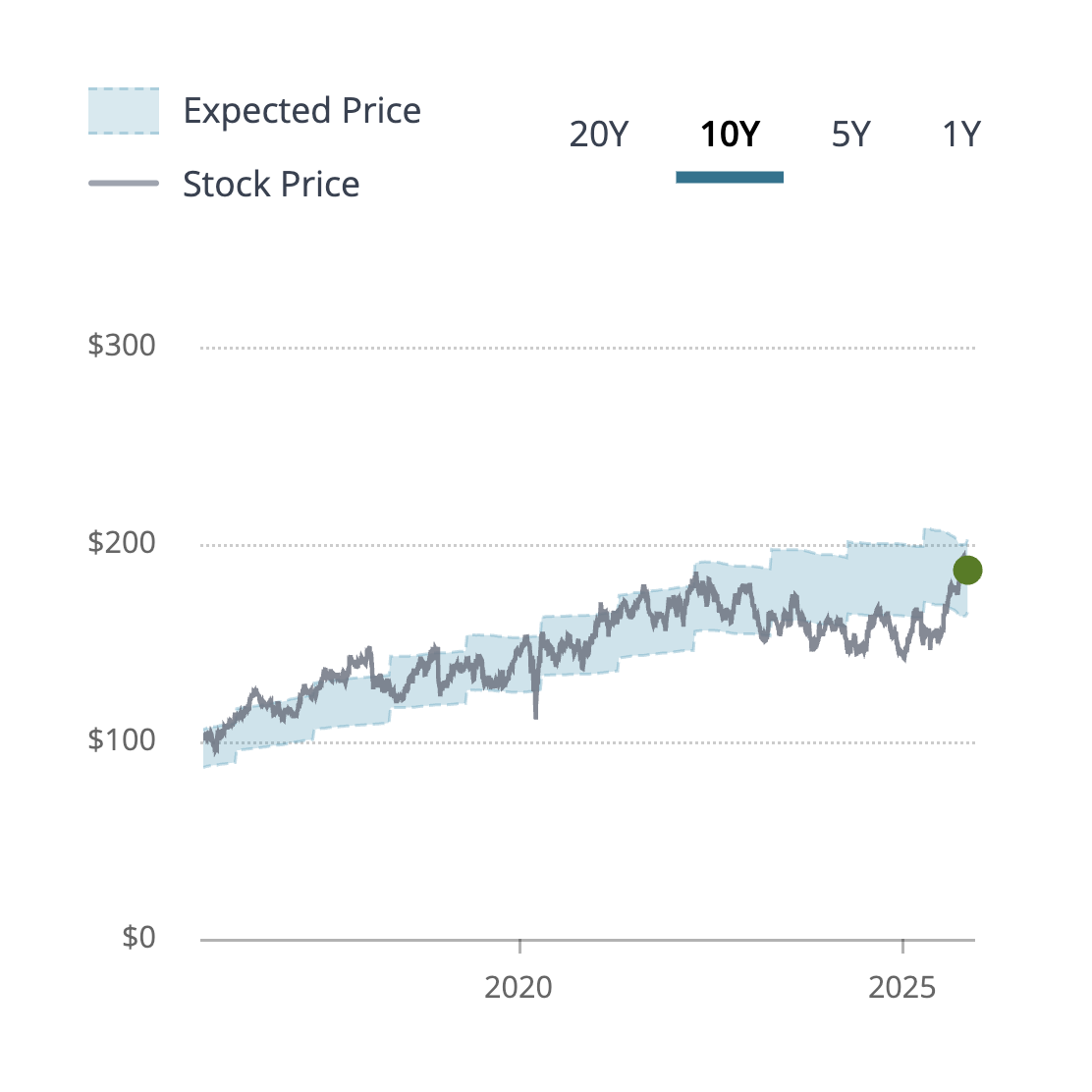The width and height of the screenshot is (1092, 1092).
Task: Select the 20Y time range
Action: point(600,134)
